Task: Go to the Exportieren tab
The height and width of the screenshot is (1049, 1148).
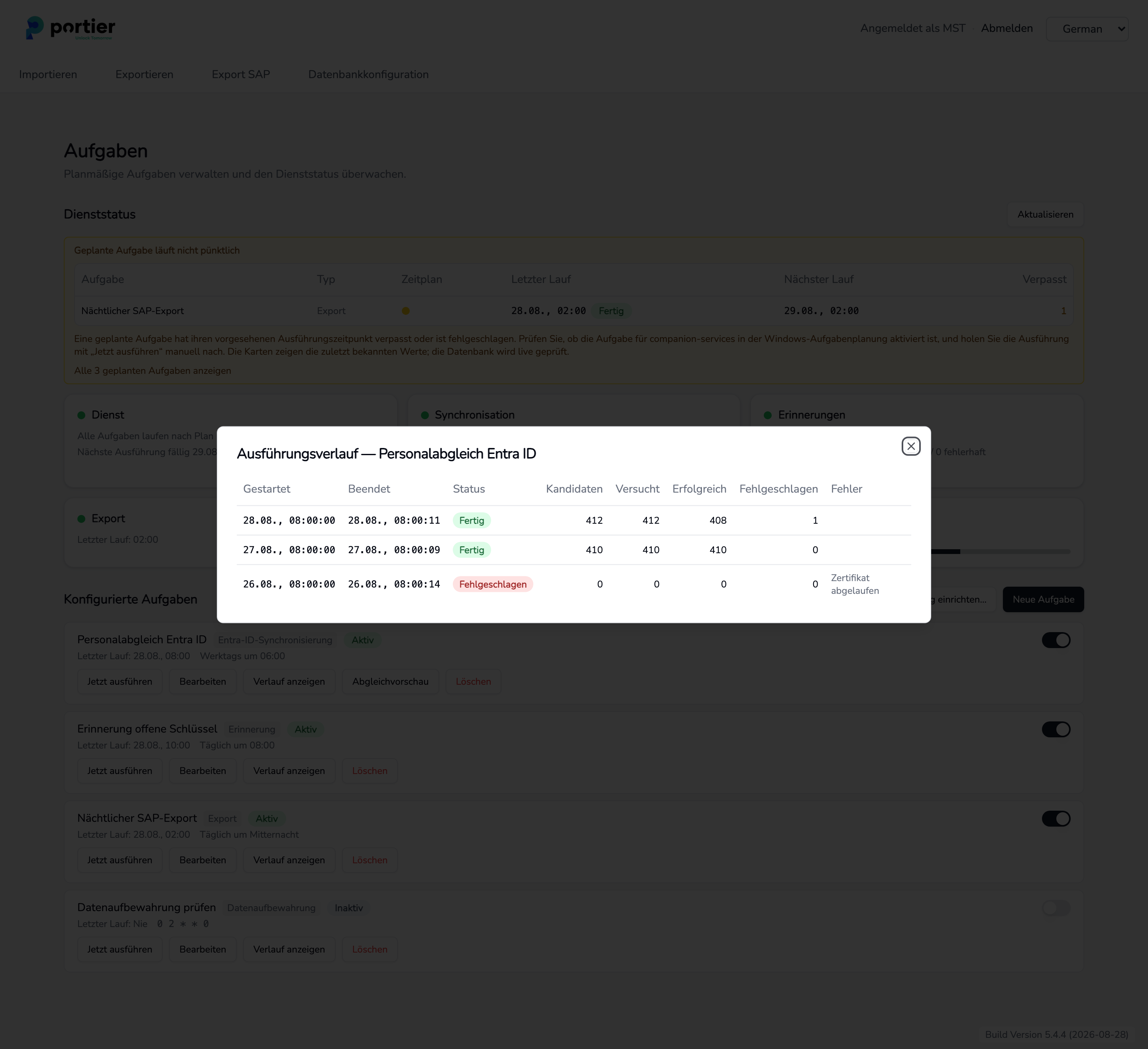Action: [144, 75]
